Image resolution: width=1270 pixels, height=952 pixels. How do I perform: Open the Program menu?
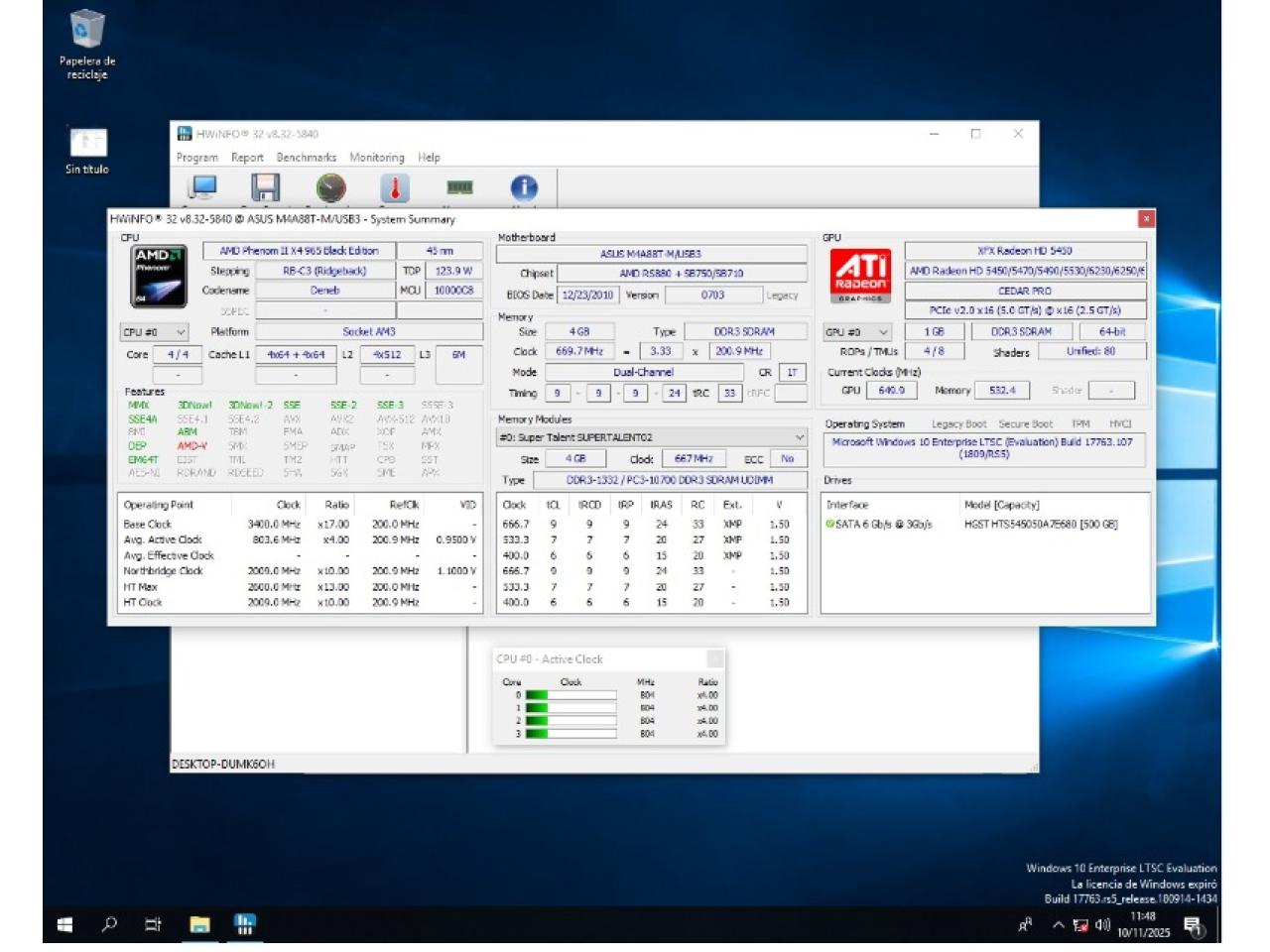coord(197,158)
